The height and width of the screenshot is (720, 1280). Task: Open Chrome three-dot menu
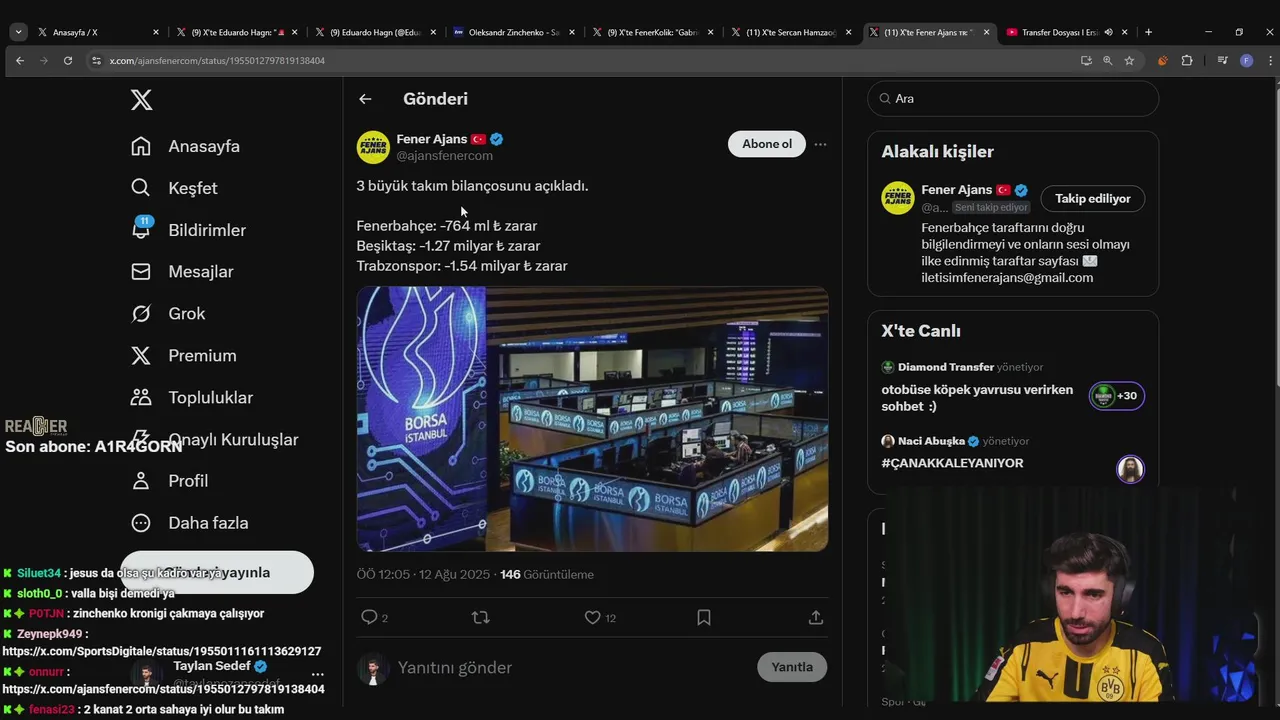click(x=1268, y=61)
